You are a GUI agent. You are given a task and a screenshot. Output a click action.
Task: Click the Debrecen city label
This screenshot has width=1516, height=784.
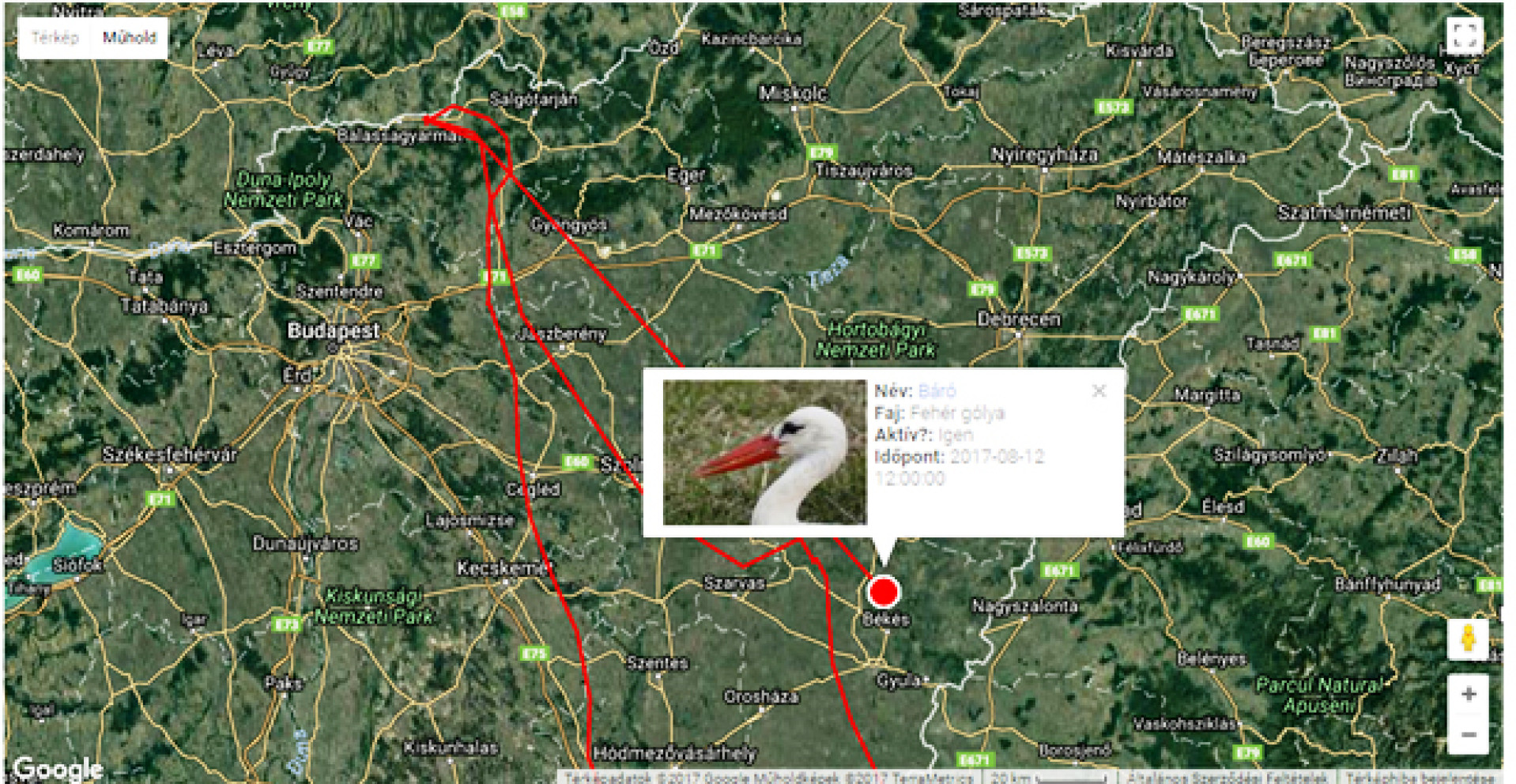[1019, 319]
